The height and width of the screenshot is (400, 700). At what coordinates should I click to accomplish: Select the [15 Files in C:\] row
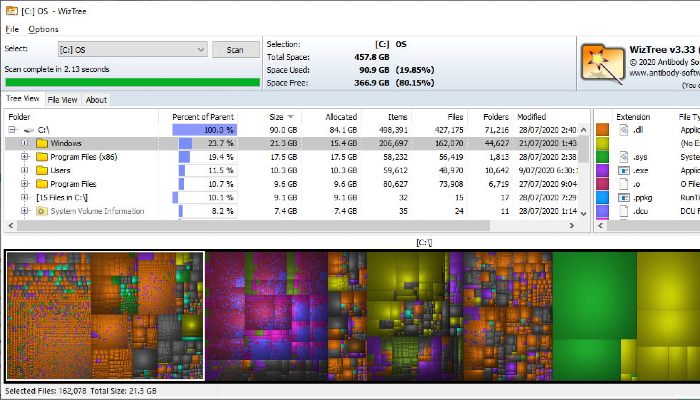[292, 197]
